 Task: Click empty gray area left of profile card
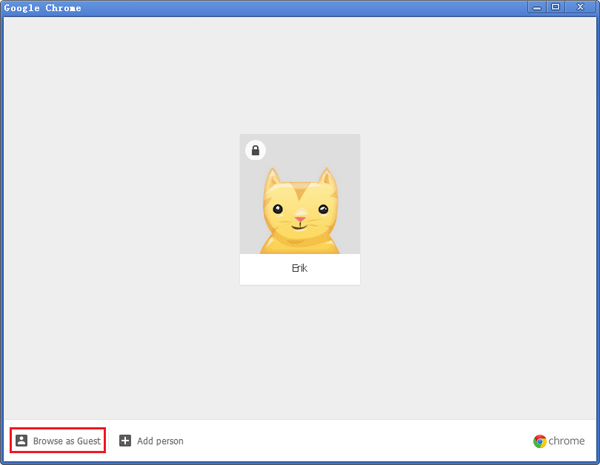point(120,210)
